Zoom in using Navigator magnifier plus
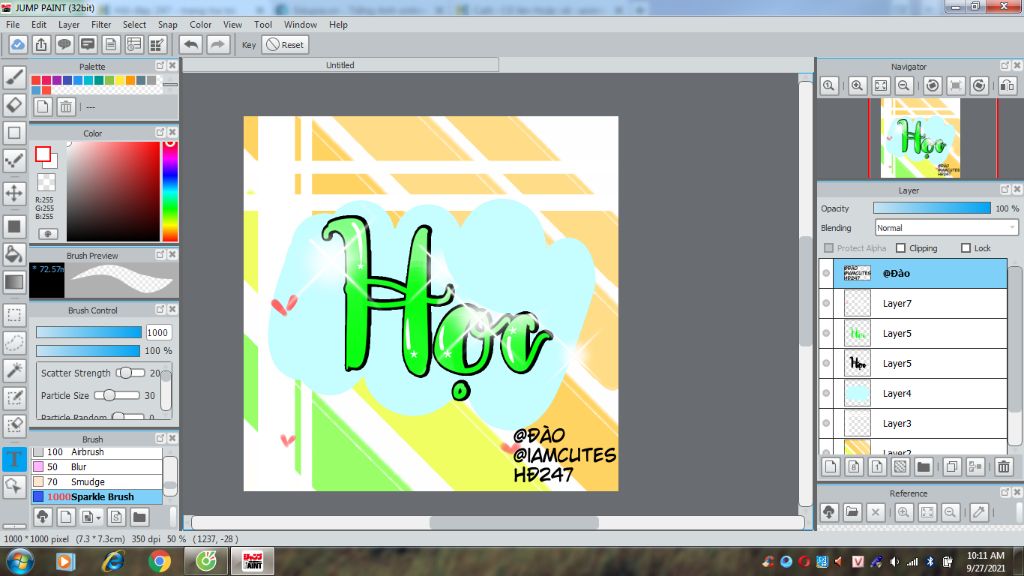Screen dimensions: 1024x576 pyautogui.click(x=857, y=86)
